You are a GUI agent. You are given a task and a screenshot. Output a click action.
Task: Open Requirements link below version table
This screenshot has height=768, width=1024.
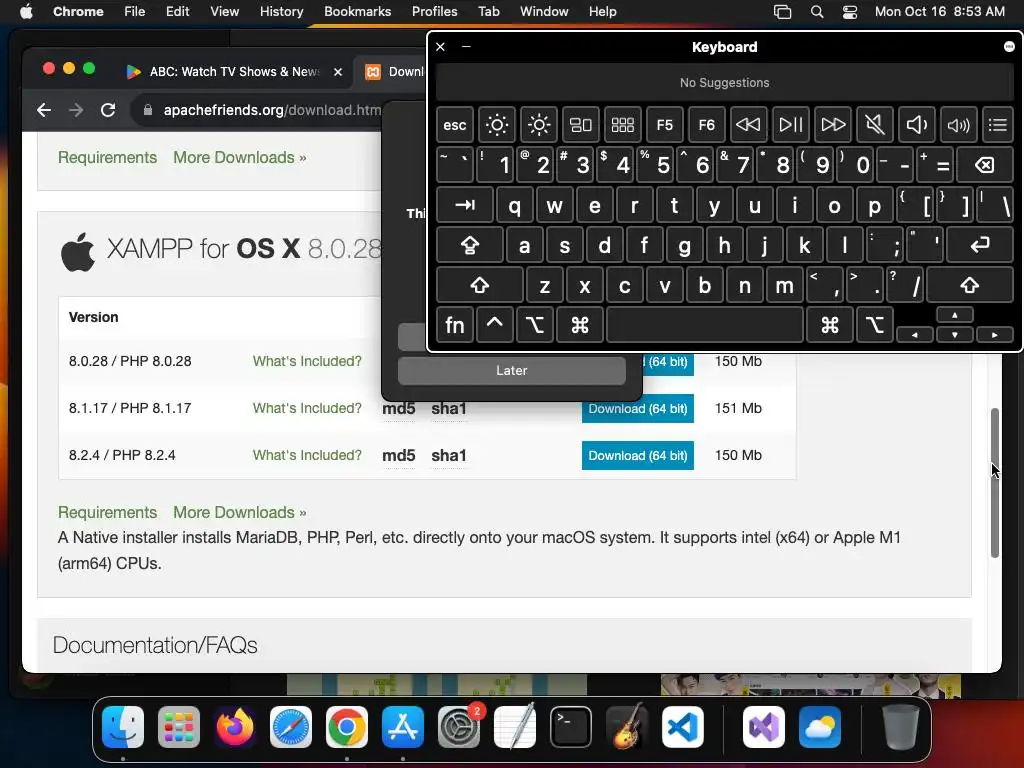107,513
